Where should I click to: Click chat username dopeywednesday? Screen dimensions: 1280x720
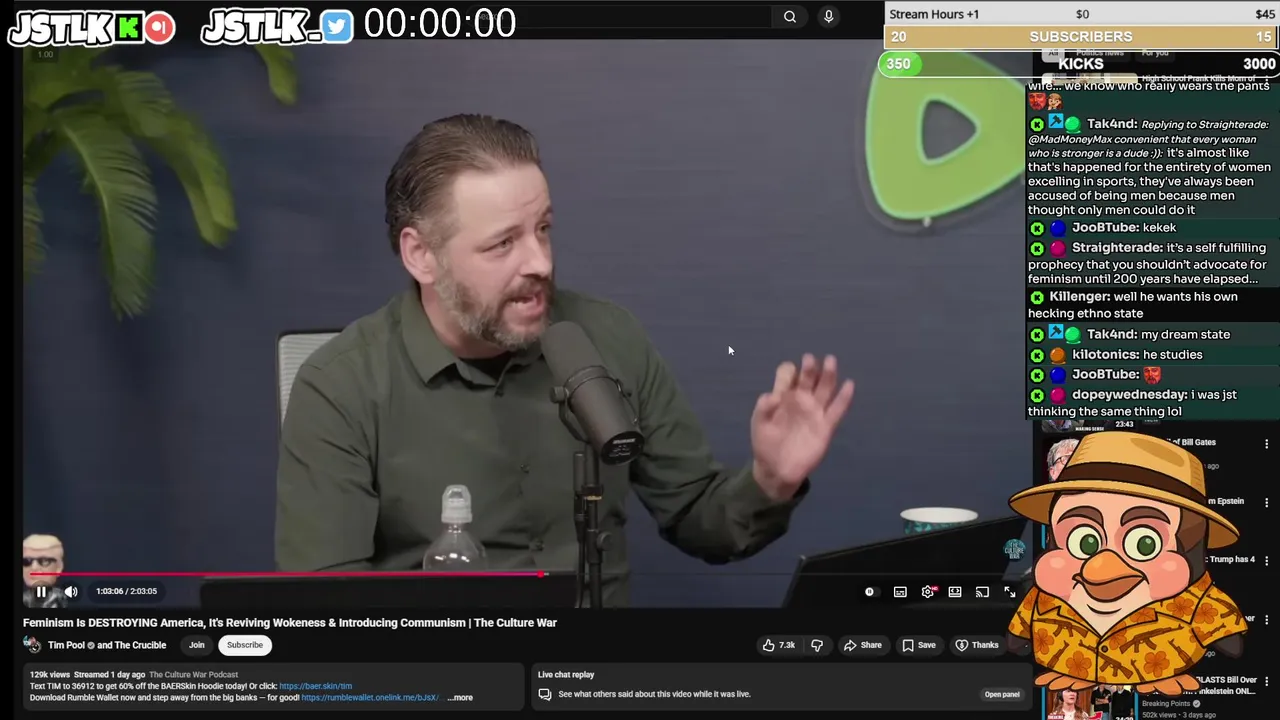[1129, 395]
